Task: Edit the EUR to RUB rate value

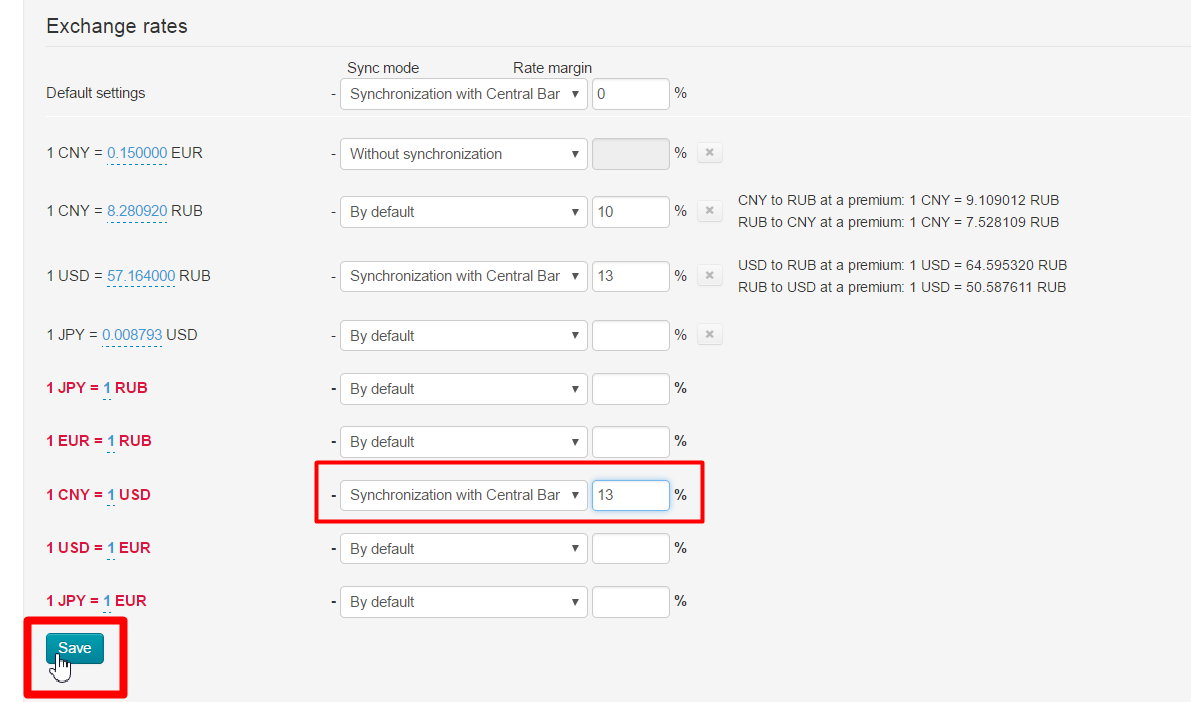Action: pos(111,441)
